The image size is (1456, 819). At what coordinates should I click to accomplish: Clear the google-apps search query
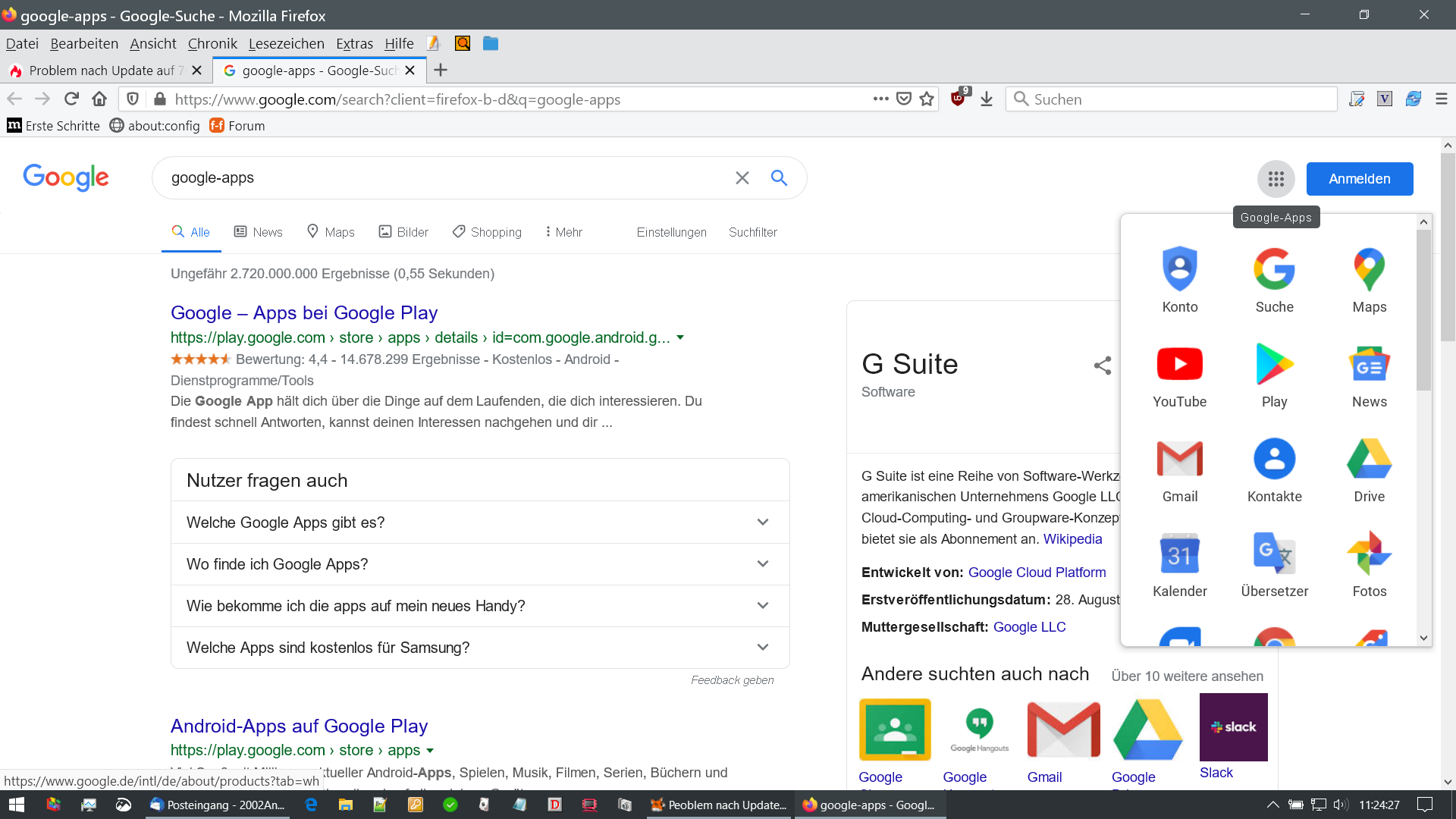tap(742, 178)
